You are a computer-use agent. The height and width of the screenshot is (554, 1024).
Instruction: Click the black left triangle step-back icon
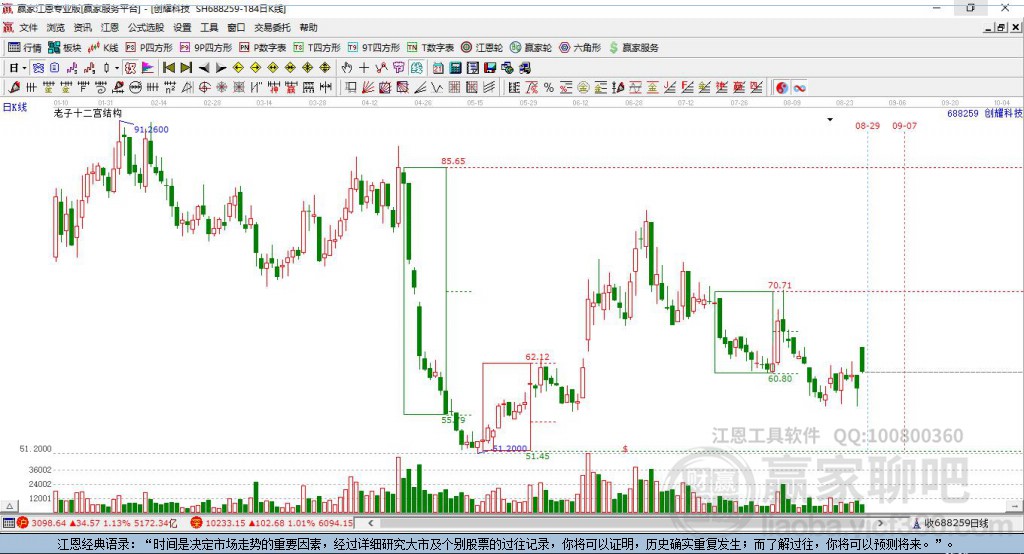point(204,68)
